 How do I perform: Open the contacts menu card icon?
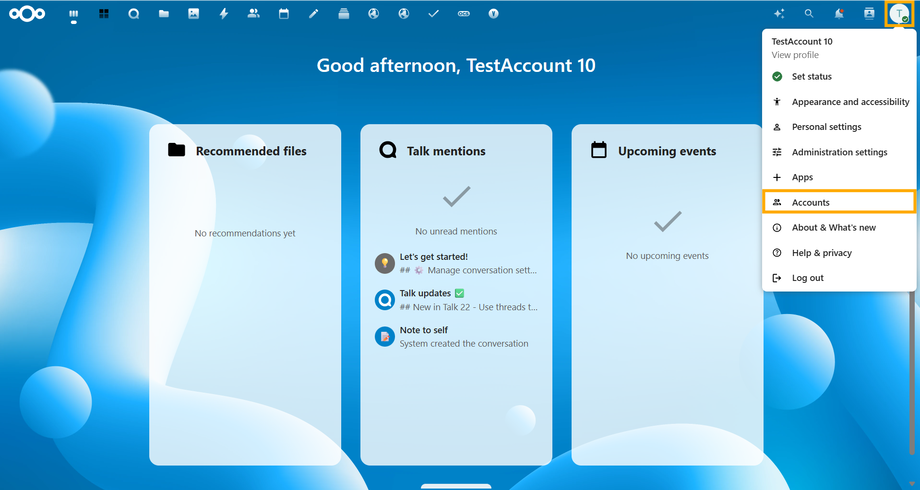(869, 13)
